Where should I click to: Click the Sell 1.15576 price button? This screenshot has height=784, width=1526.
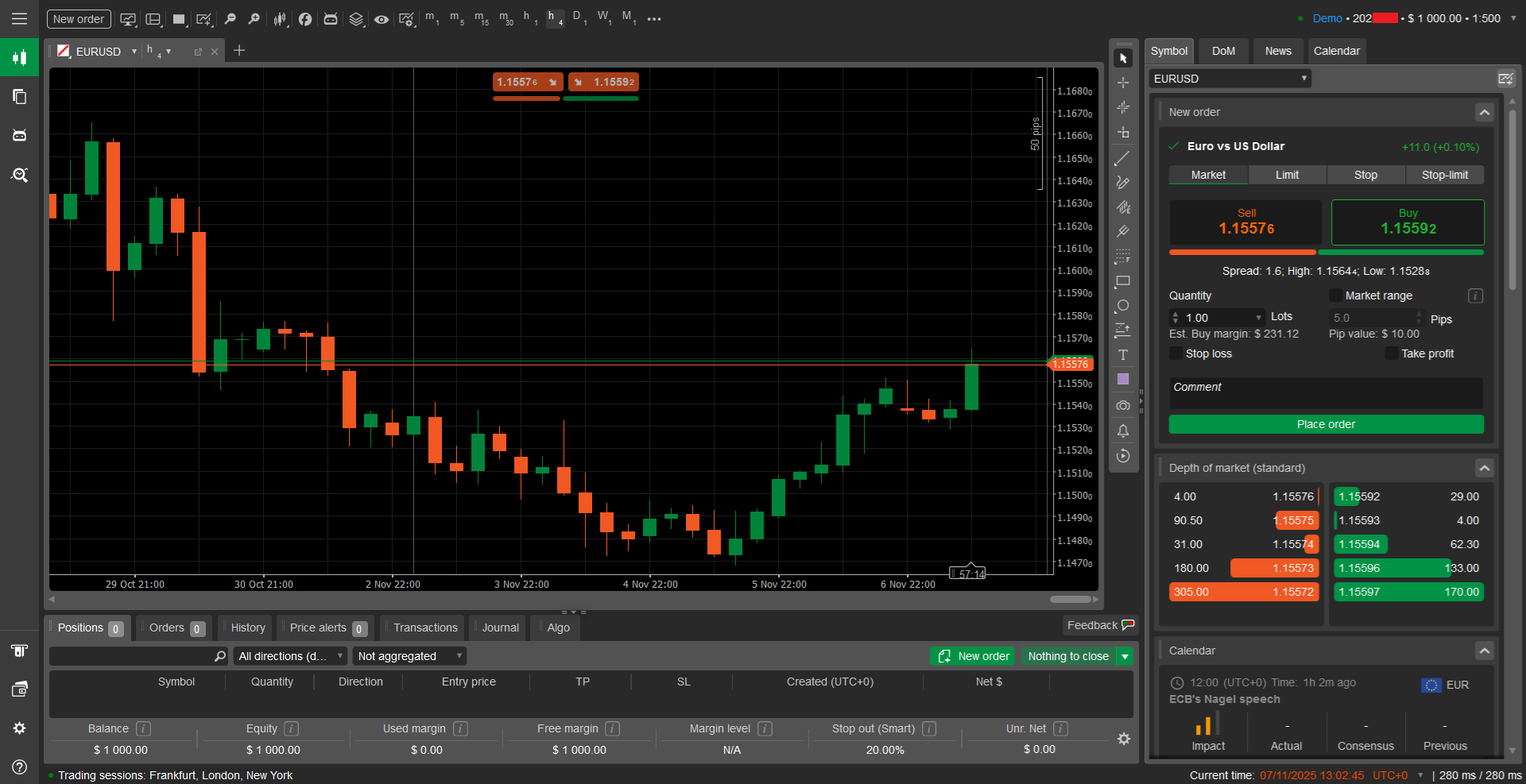tap(1245, 222)
